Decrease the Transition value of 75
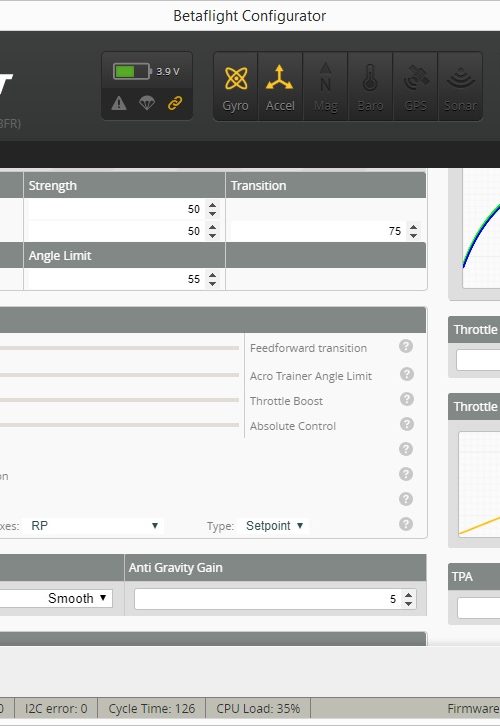 click(413, 235)
